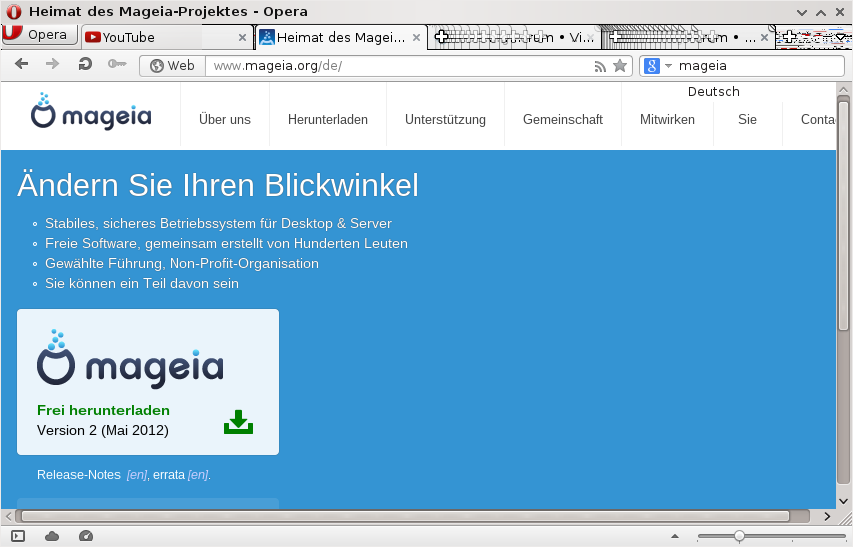Screen dimensions: 853x547
Task: Toggle the panel button in status bar
Action: tap(18, 536)
